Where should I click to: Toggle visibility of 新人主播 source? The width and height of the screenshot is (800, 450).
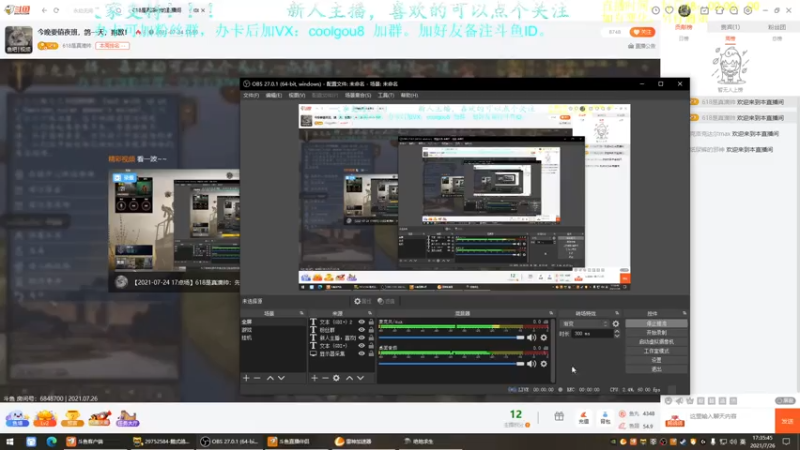pos(362,338)
